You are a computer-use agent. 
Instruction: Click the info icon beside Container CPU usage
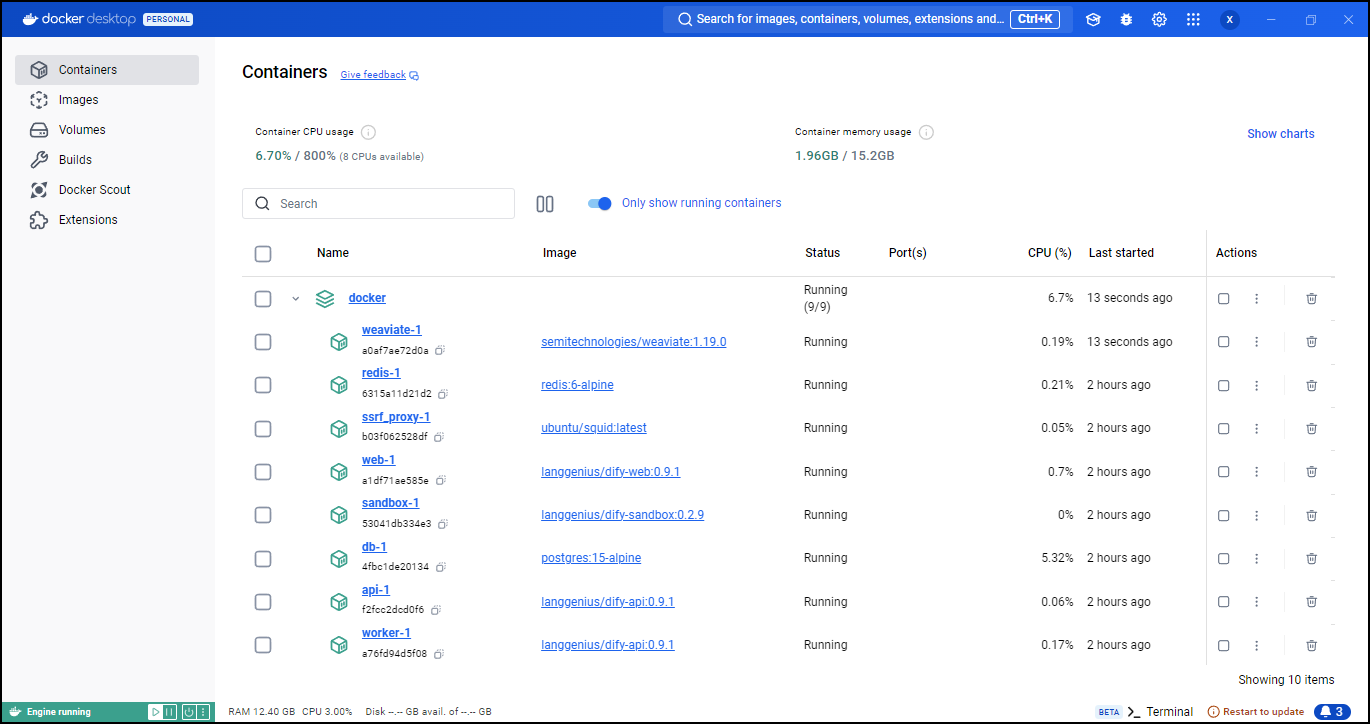(x=368, y=132)
